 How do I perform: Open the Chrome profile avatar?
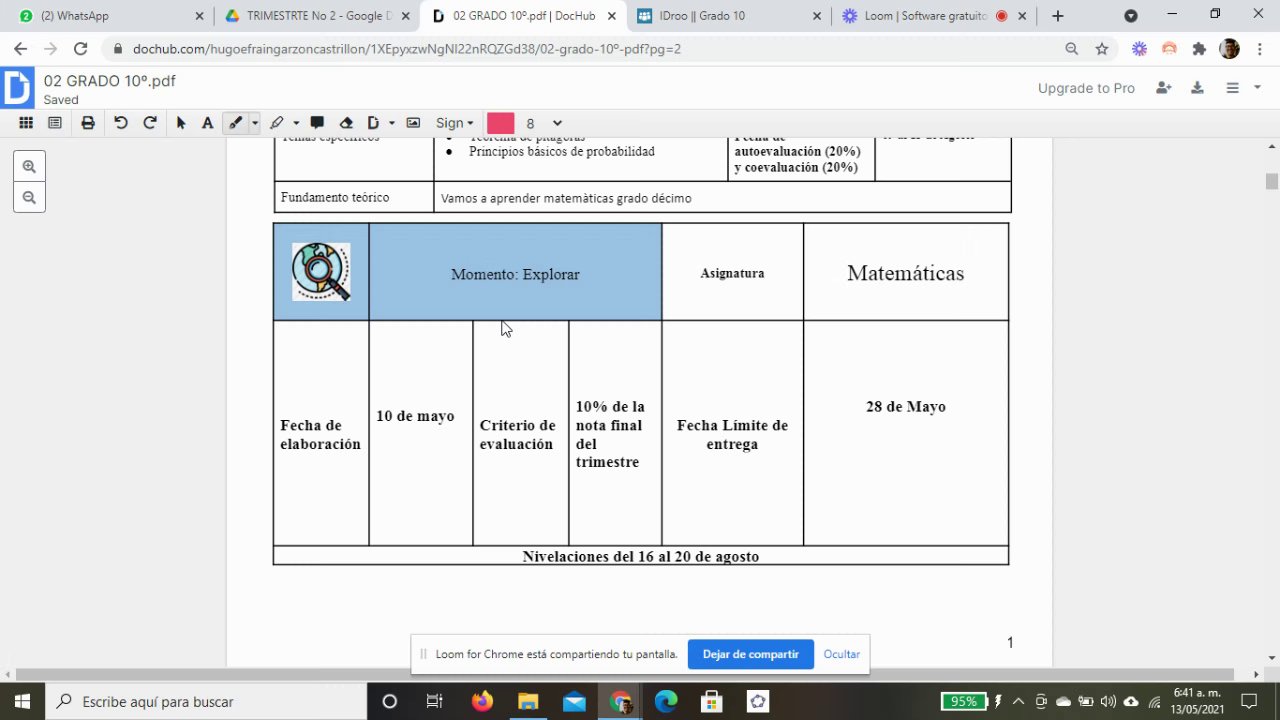[x=1230, y=48]
